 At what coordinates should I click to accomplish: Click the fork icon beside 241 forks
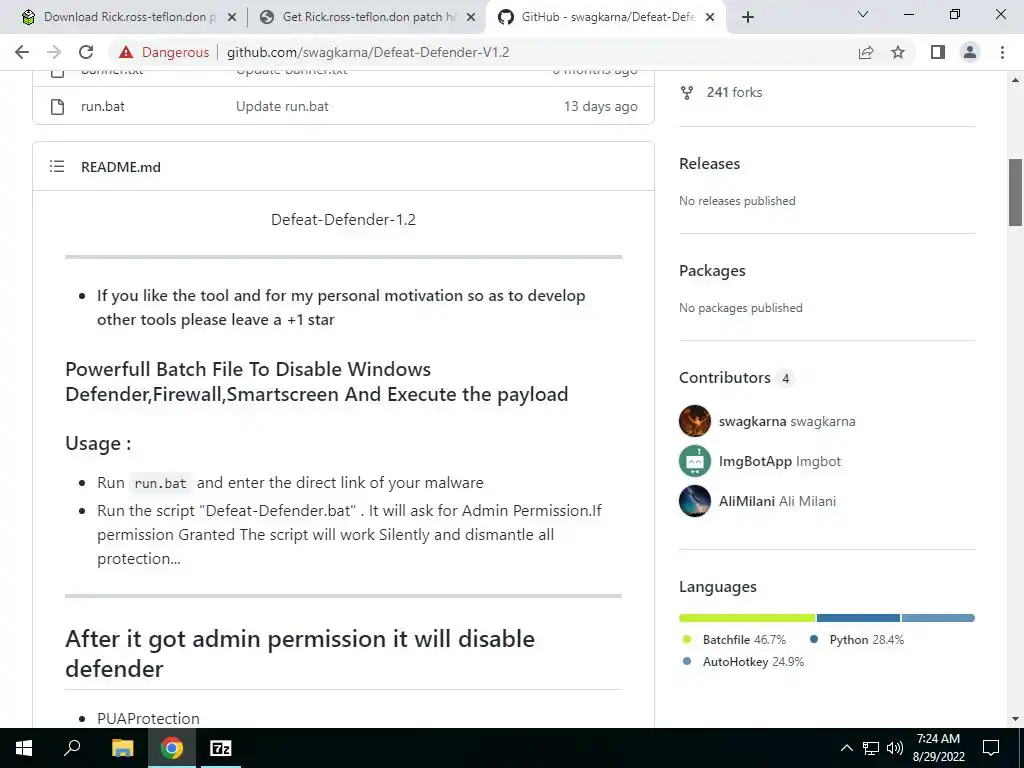coord(687,93)
